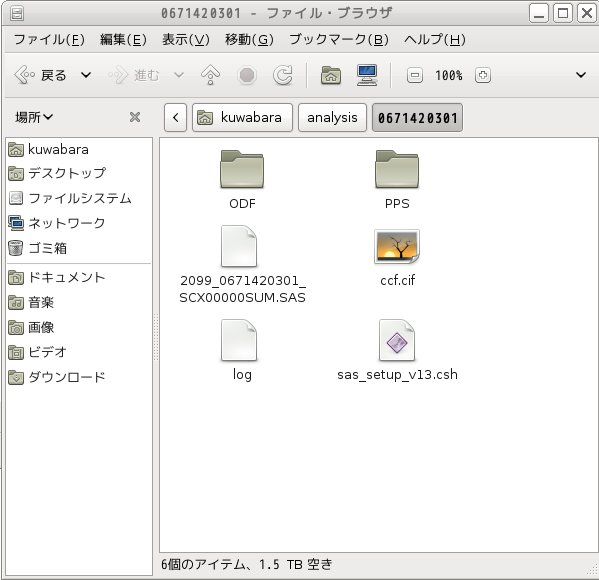Reload the current folder view
The width and height of the screenshot is (599, 580).
(283, 75)
